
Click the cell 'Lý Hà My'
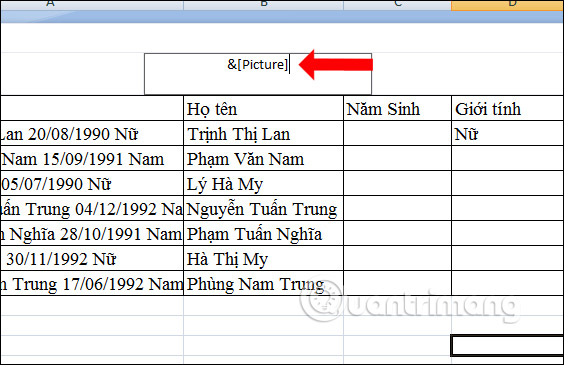[x=264, y=183]
